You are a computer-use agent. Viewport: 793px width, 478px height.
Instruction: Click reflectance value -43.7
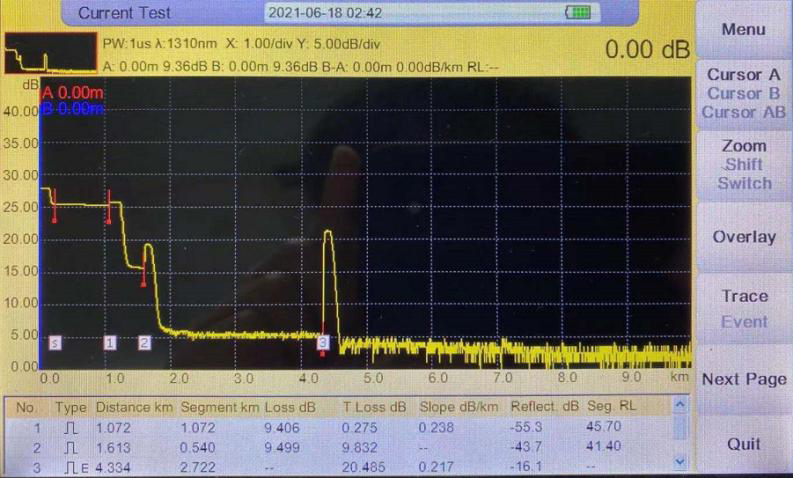(x=526, y=447)
